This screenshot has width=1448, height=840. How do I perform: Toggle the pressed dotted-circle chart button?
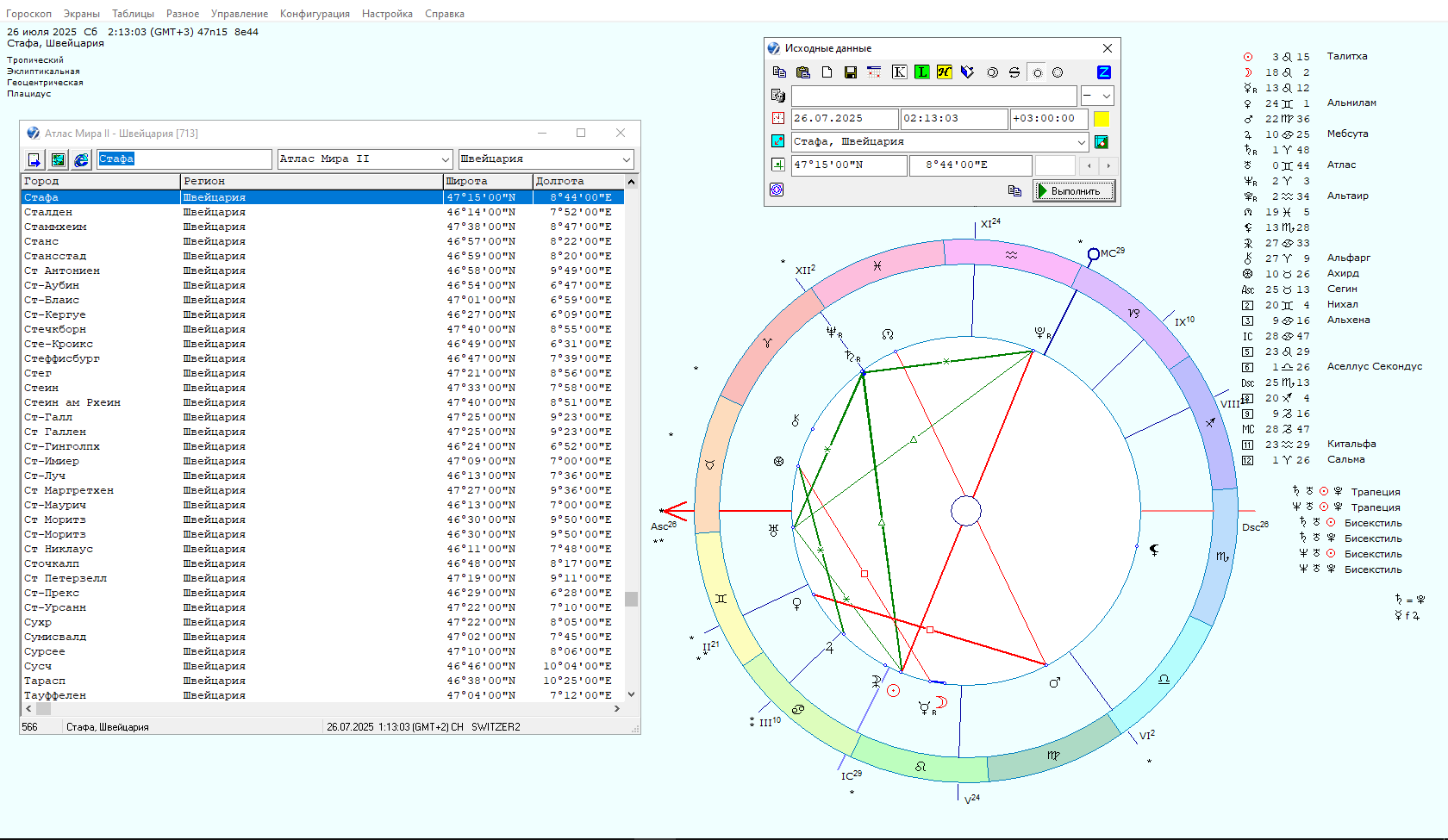(x=1037, y=72)
